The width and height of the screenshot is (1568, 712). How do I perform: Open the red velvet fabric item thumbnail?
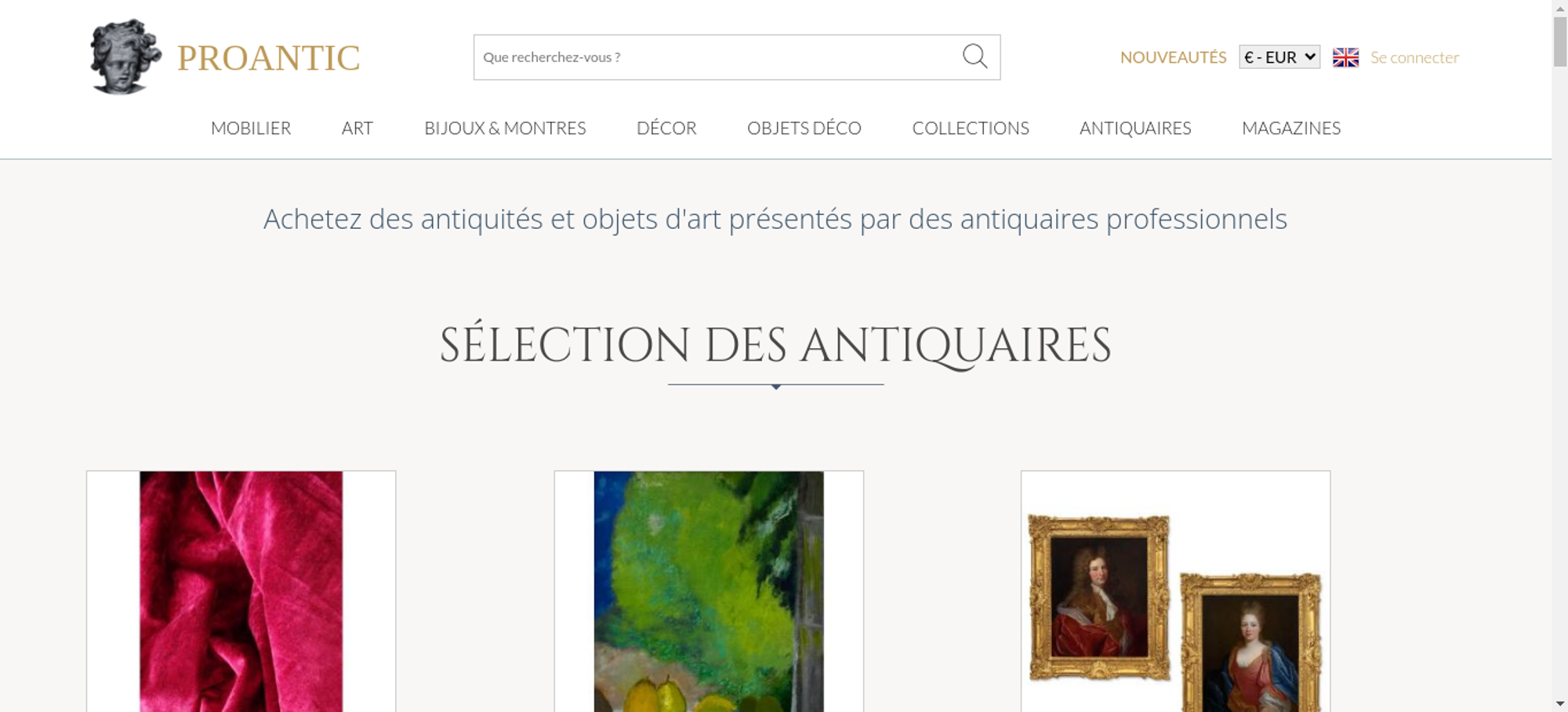(x=241, y=591)
